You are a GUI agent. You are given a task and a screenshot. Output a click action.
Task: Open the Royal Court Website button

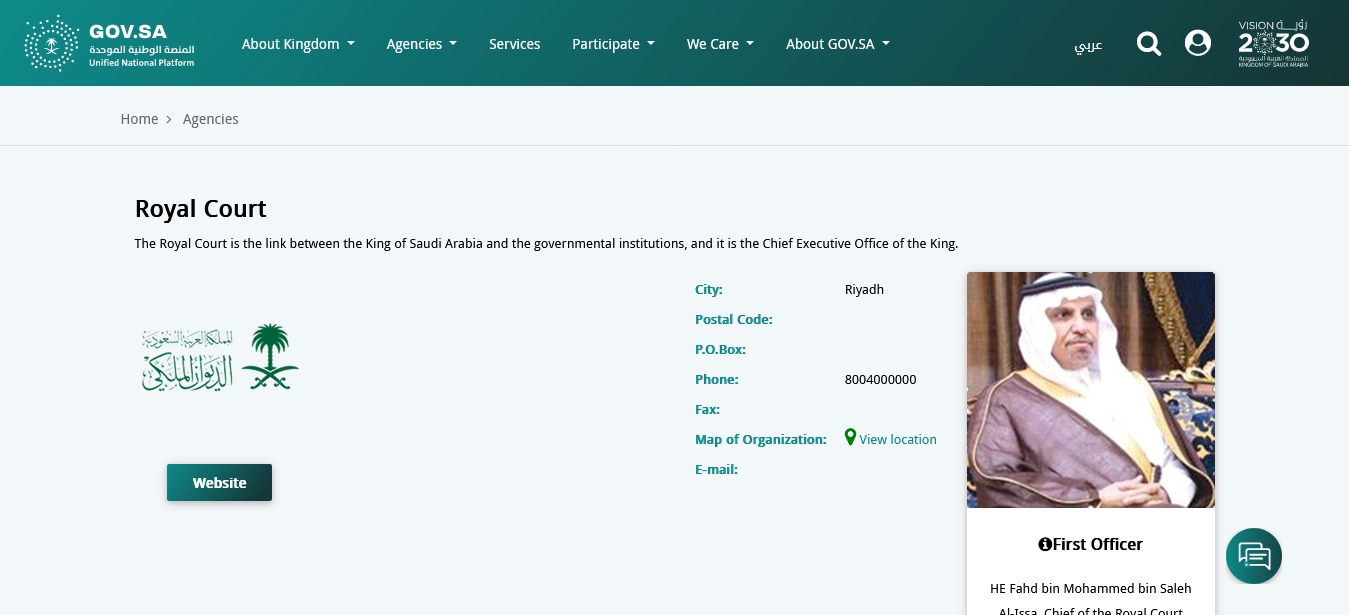219,482
